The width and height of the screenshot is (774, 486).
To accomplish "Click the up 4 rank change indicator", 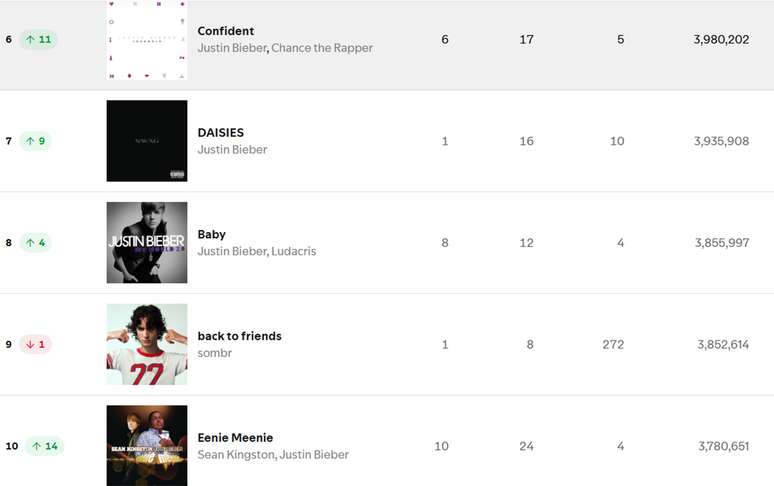I will coord(35,243).
